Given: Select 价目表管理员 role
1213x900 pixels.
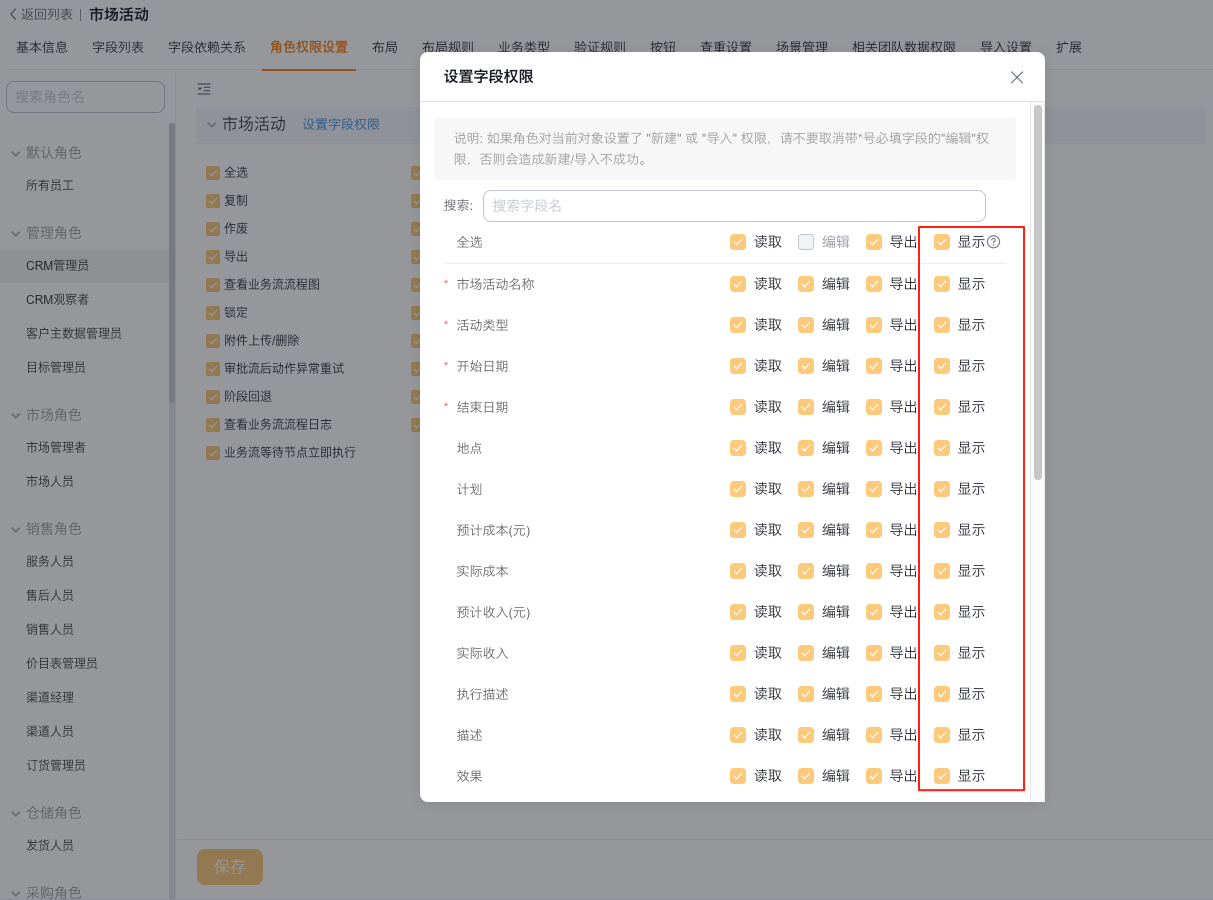Looking at the screenshot, I should [x=62, y=664].
